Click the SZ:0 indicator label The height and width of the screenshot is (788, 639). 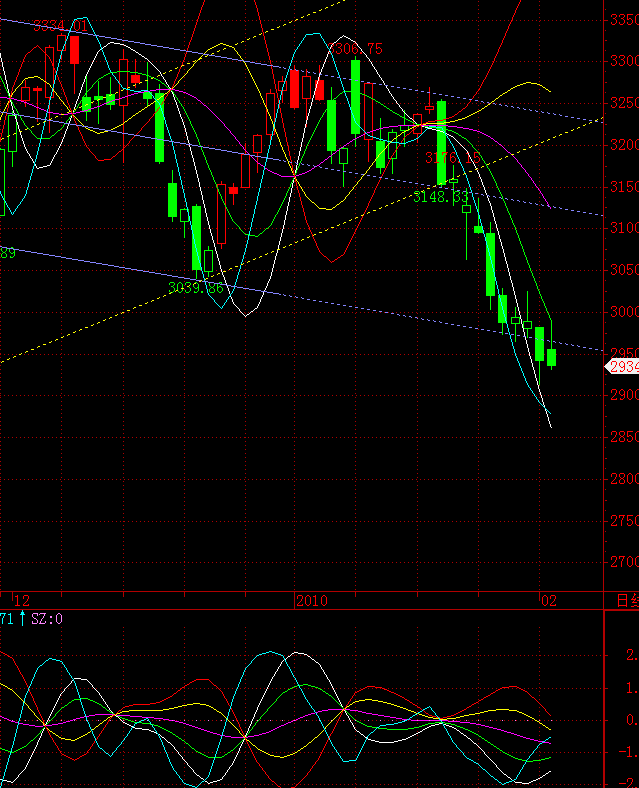coord(47,619)
